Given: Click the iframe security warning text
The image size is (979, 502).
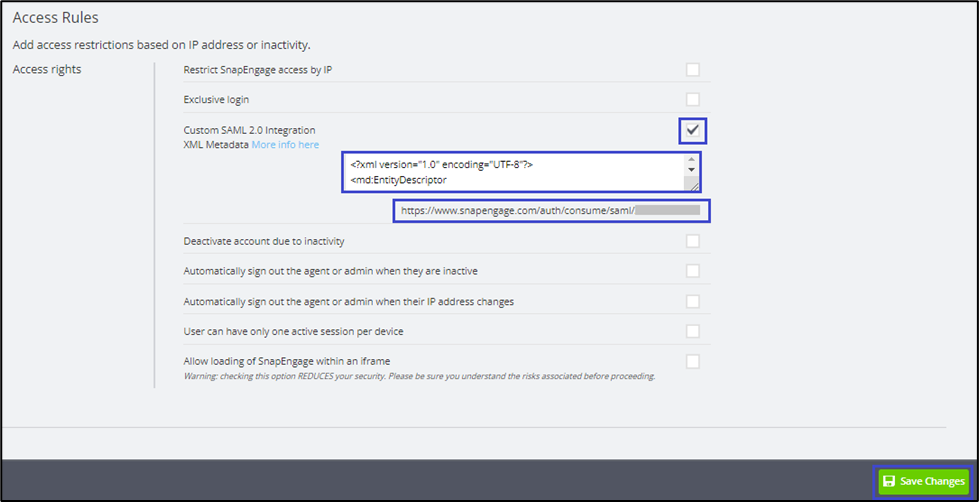Looking at the screenshot, I should click(419, 377).
